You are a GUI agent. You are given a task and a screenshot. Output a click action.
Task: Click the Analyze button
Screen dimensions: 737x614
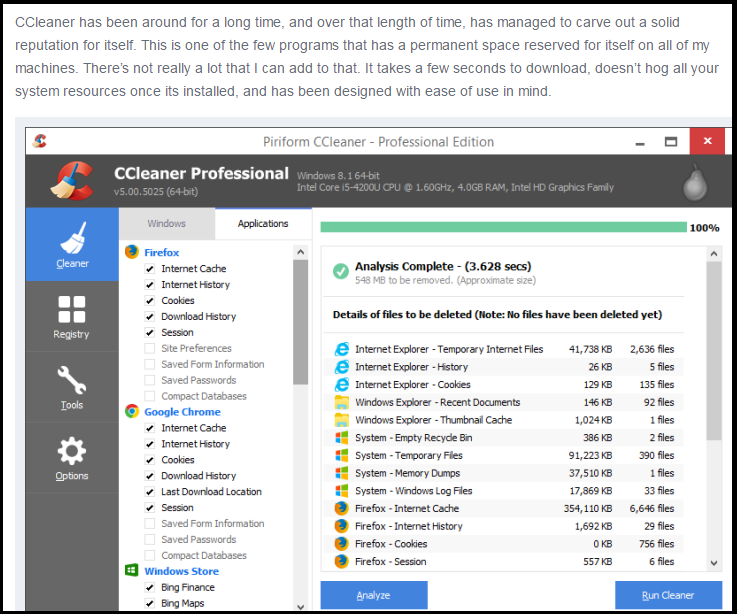click(x=374, y=595)
